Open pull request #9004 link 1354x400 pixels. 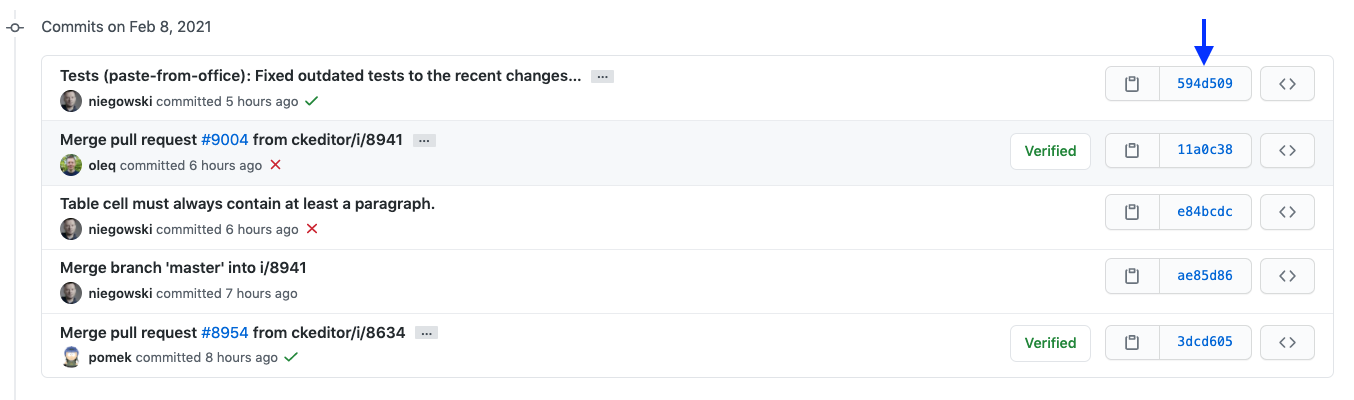pos(226,140)
